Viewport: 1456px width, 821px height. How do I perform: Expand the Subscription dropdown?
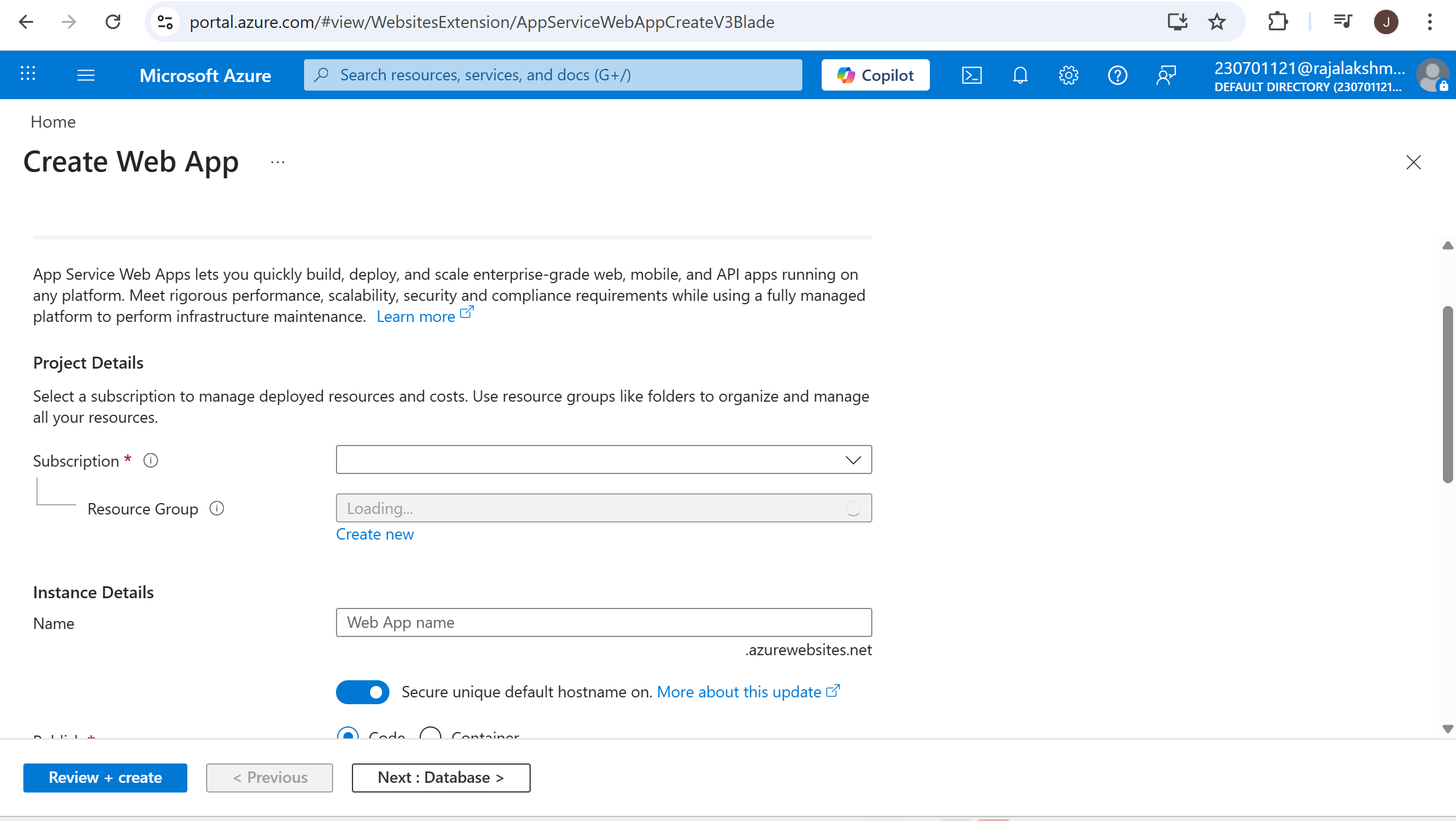604,460
